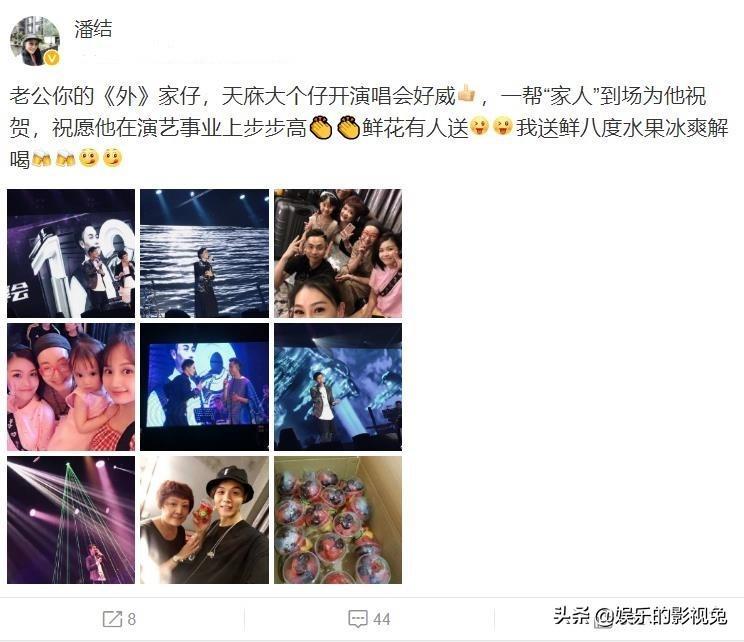Open the selfie photo with baby in pink
Image resolution: width=744 pixels, height=642 pixels.
pos(71,387)
